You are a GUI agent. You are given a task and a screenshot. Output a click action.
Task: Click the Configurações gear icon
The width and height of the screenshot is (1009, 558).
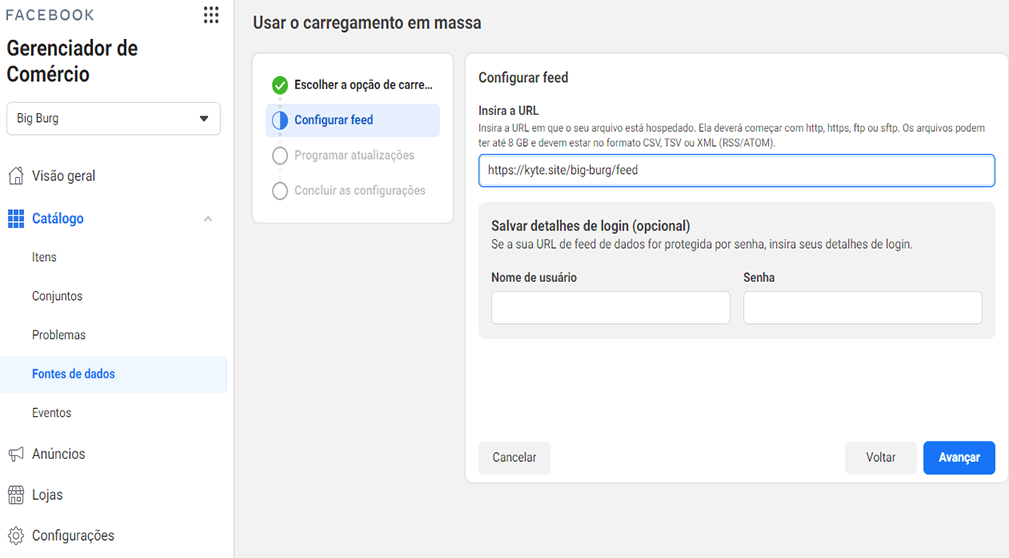(x=15, y=535)
